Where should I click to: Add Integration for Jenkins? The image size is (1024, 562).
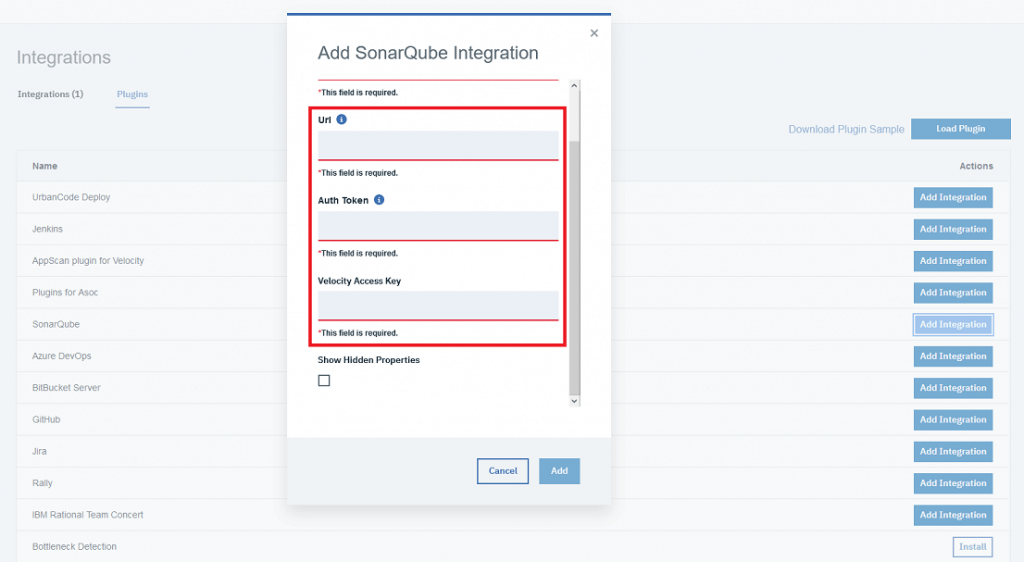pyautogui.click(x=953, y=229)
